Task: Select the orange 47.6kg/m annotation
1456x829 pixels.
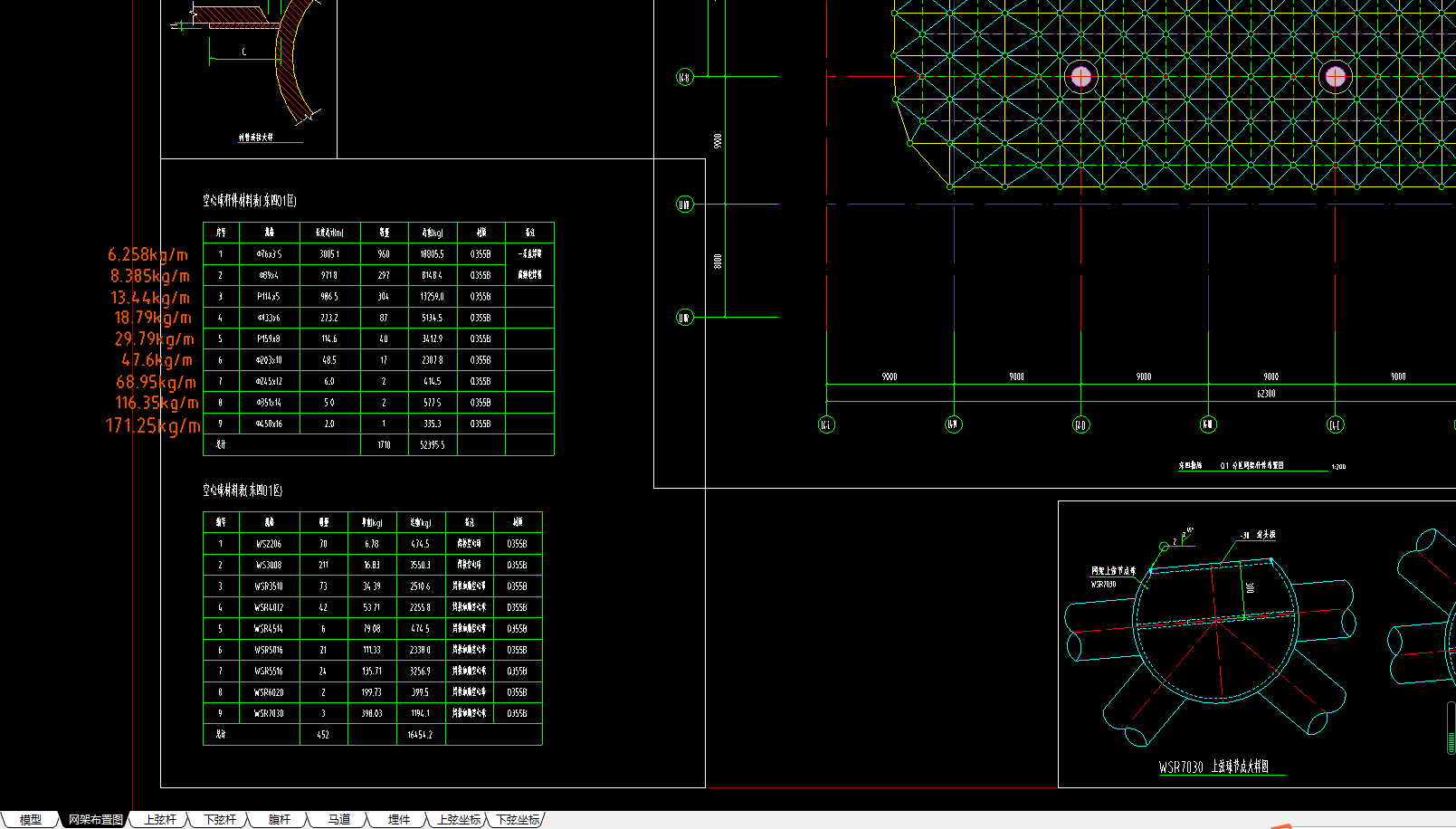Action: point(157,360)
